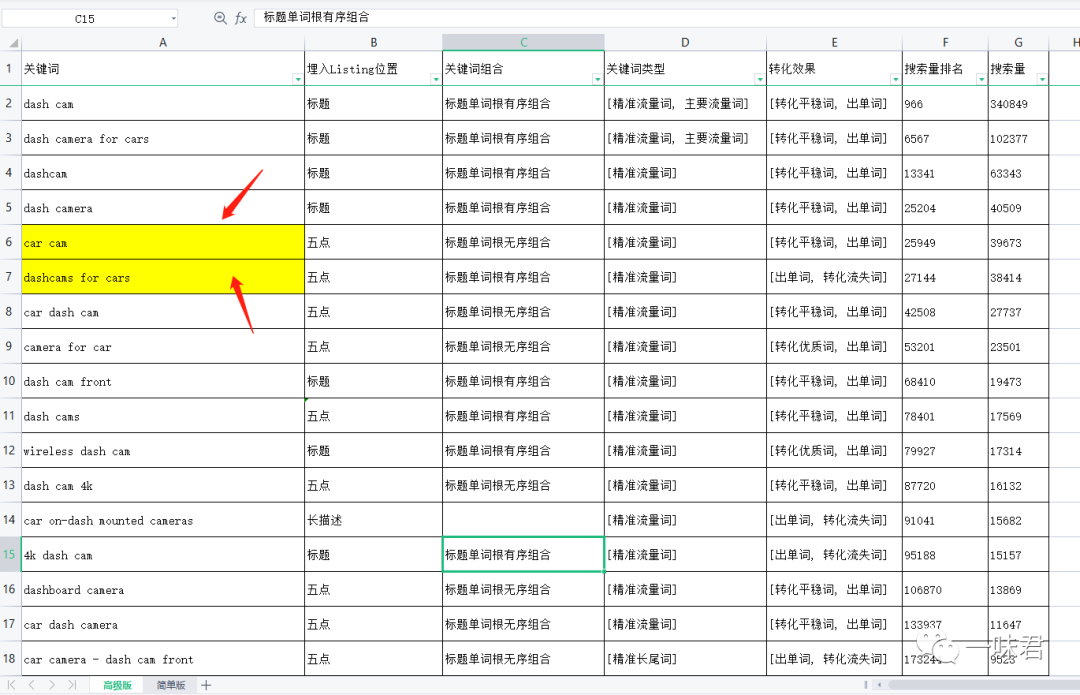
Task: Select column D header
Action: click(x=685, y=42)
